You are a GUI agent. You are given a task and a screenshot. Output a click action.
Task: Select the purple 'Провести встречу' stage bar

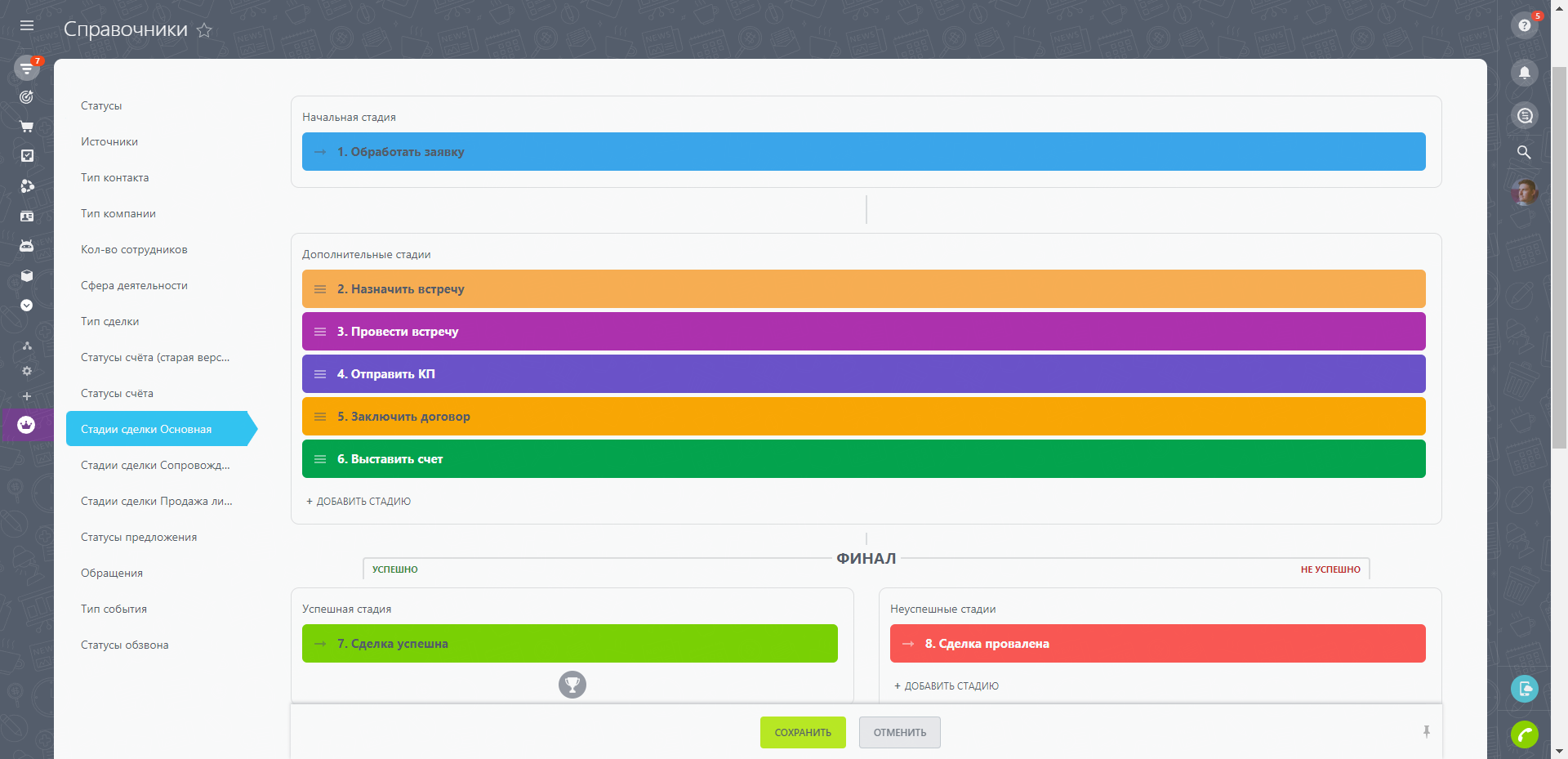coord(863,332)
